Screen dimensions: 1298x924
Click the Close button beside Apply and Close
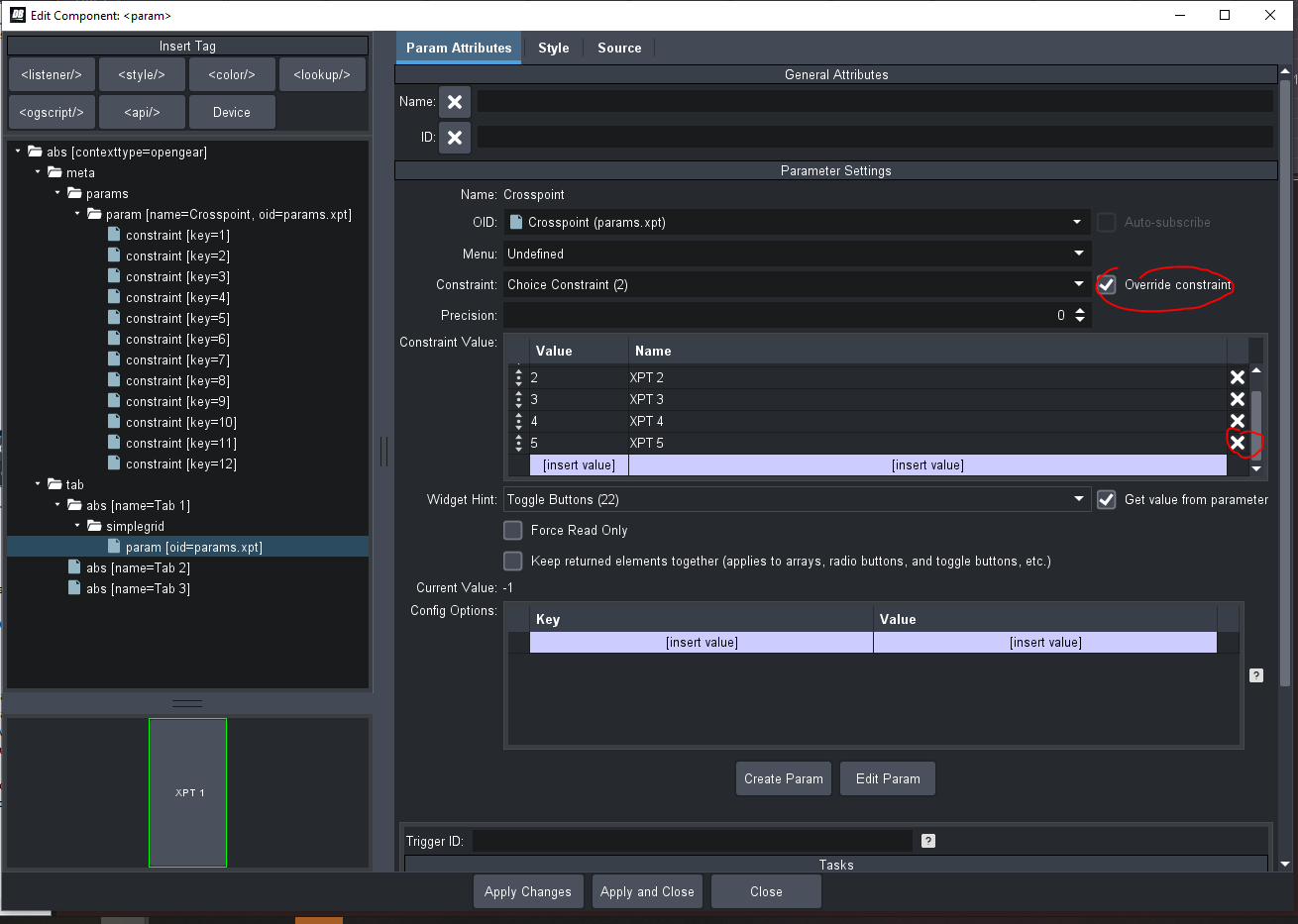click(766, 891)
